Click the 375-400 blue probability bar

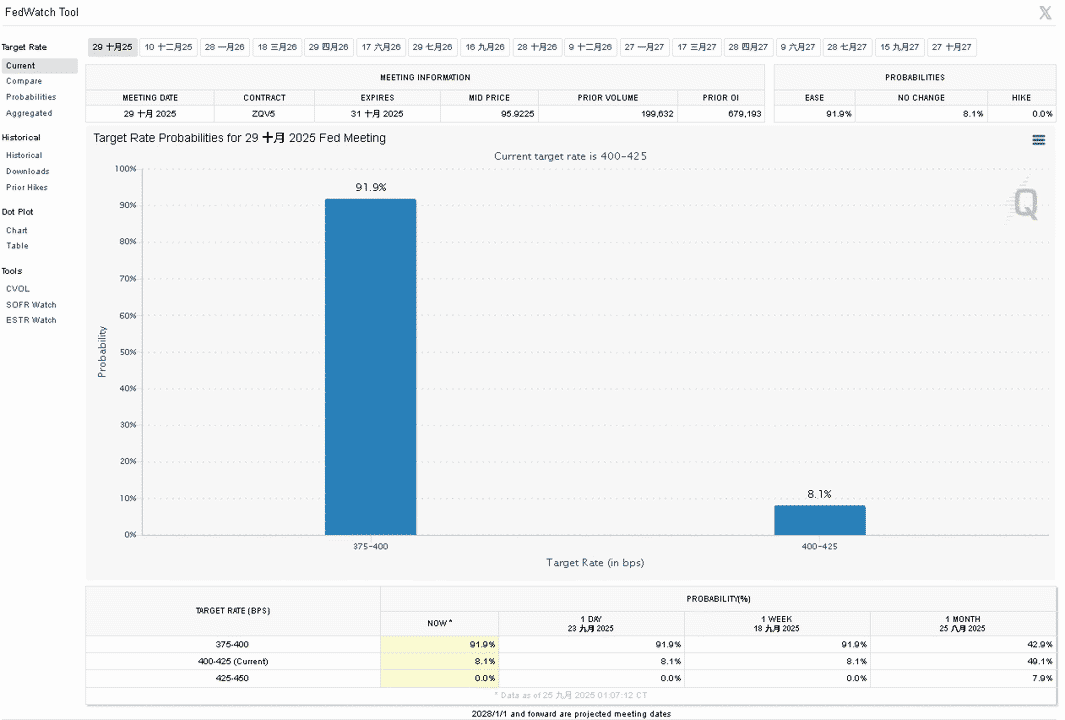tap(371, 367)
